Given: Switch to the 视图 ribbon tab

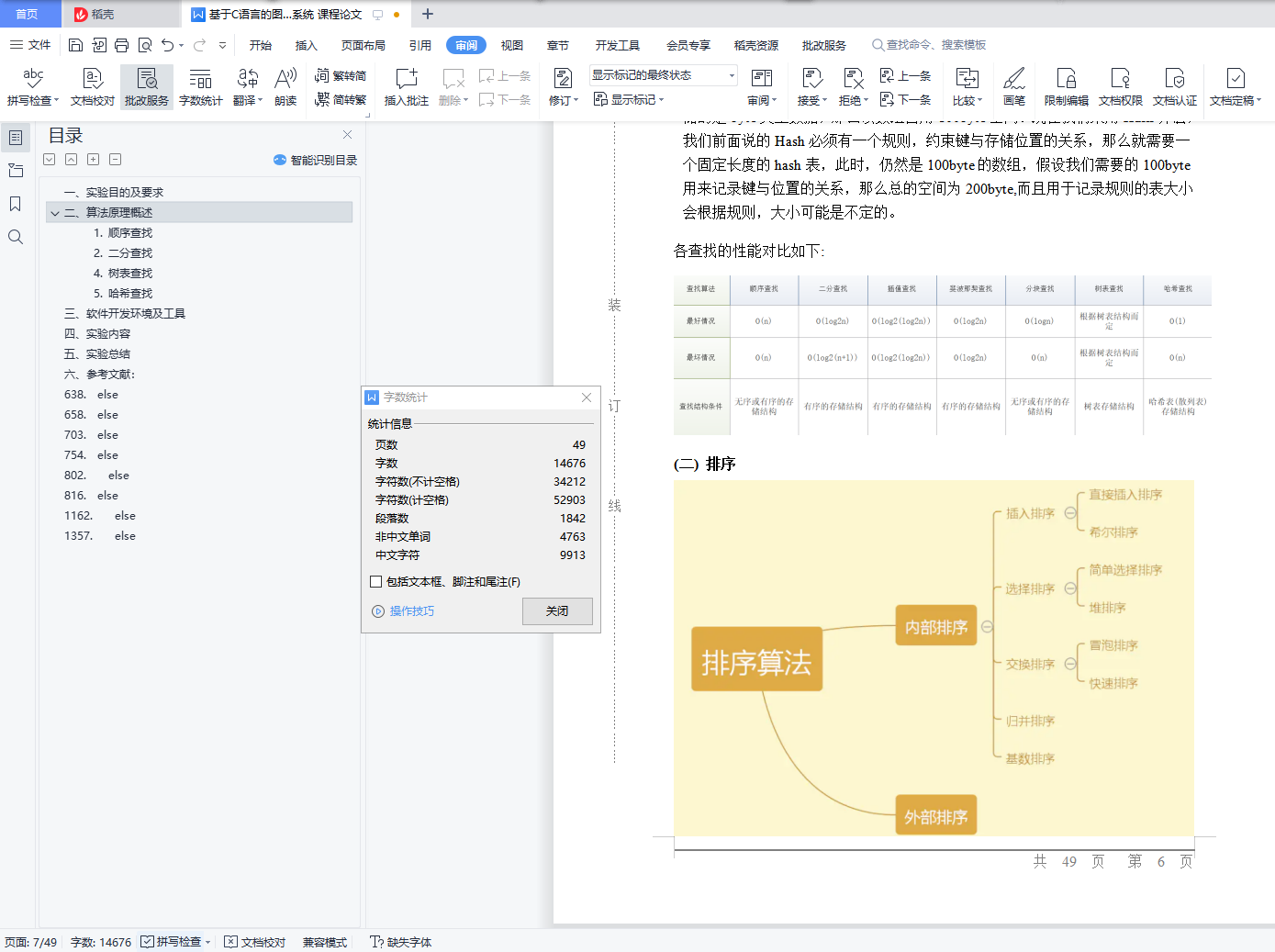Looking at the screenshot, I should [x=512, y=45].
